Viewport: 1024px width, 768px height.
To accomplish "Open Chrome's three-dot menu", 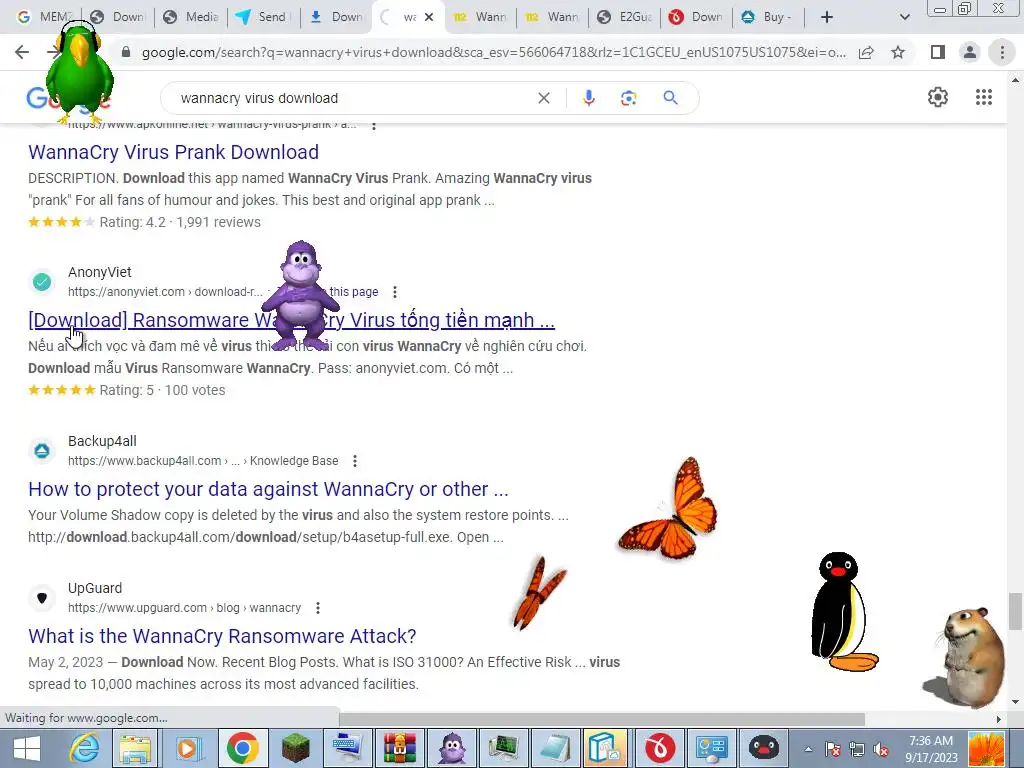I will (x=1002, y=52).
